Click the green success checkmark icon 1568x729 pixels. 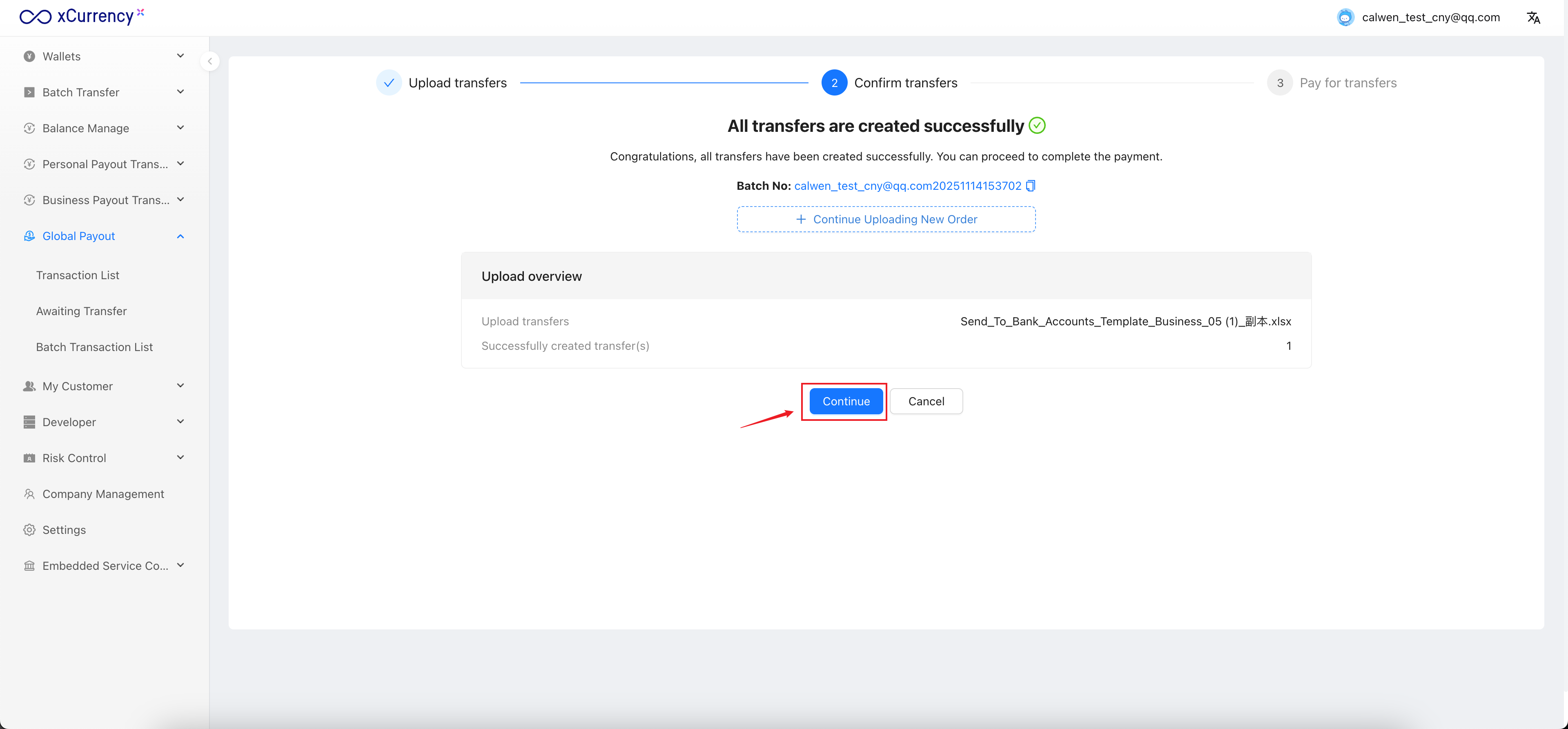tap(1037, 125)
